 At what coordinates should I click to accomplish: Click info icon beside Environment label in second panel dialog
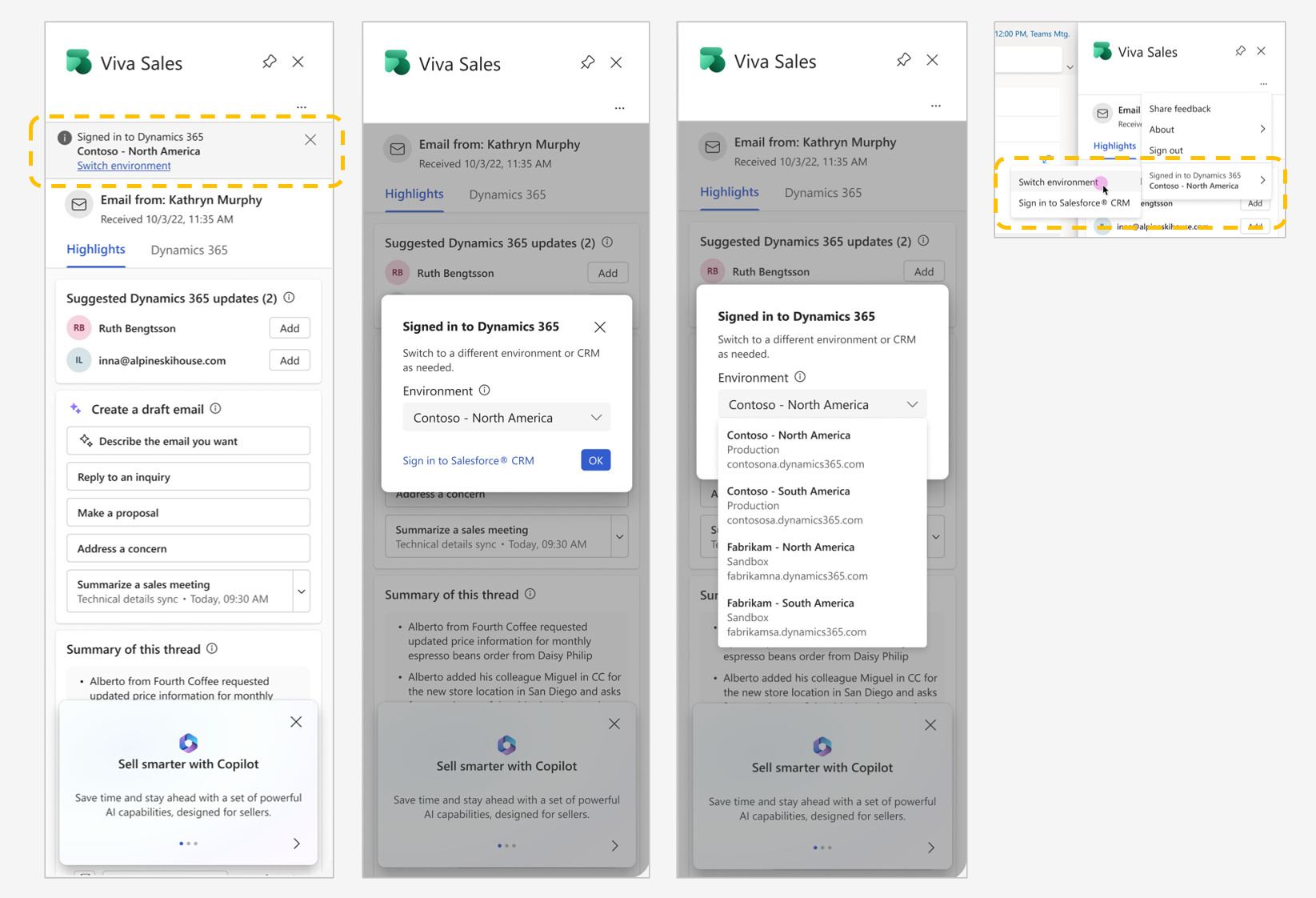[484, 391]
